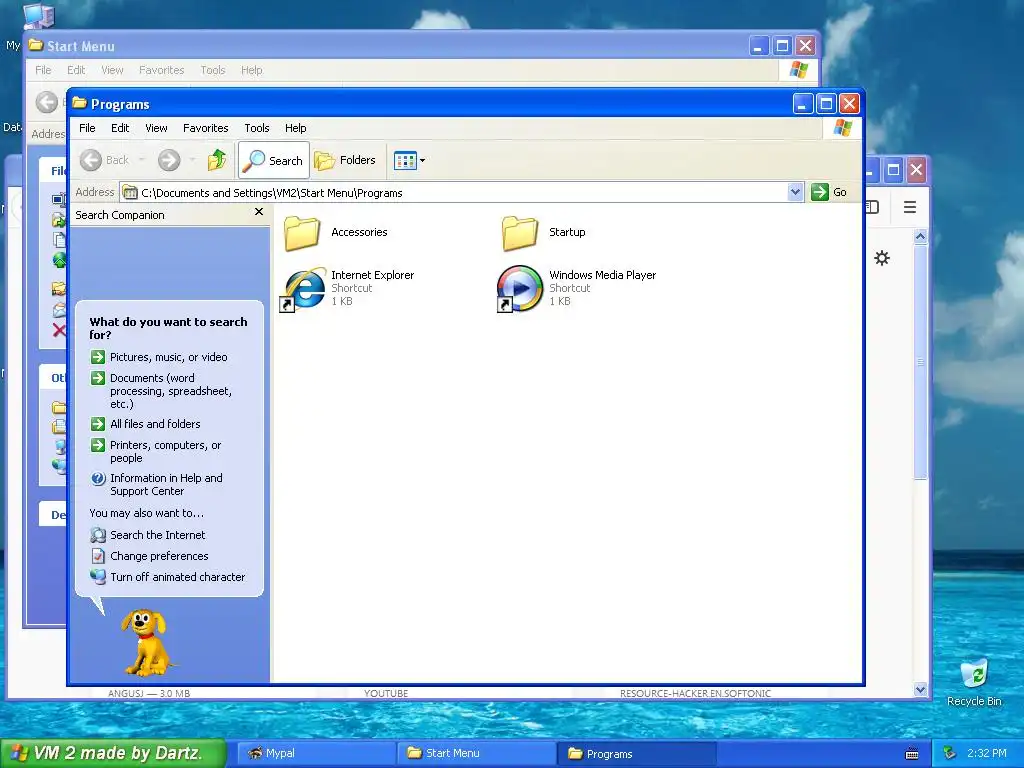This screenshot has width=1024, height=768.
Task: Open the View menu in Programs window
Action: point(156,128)
